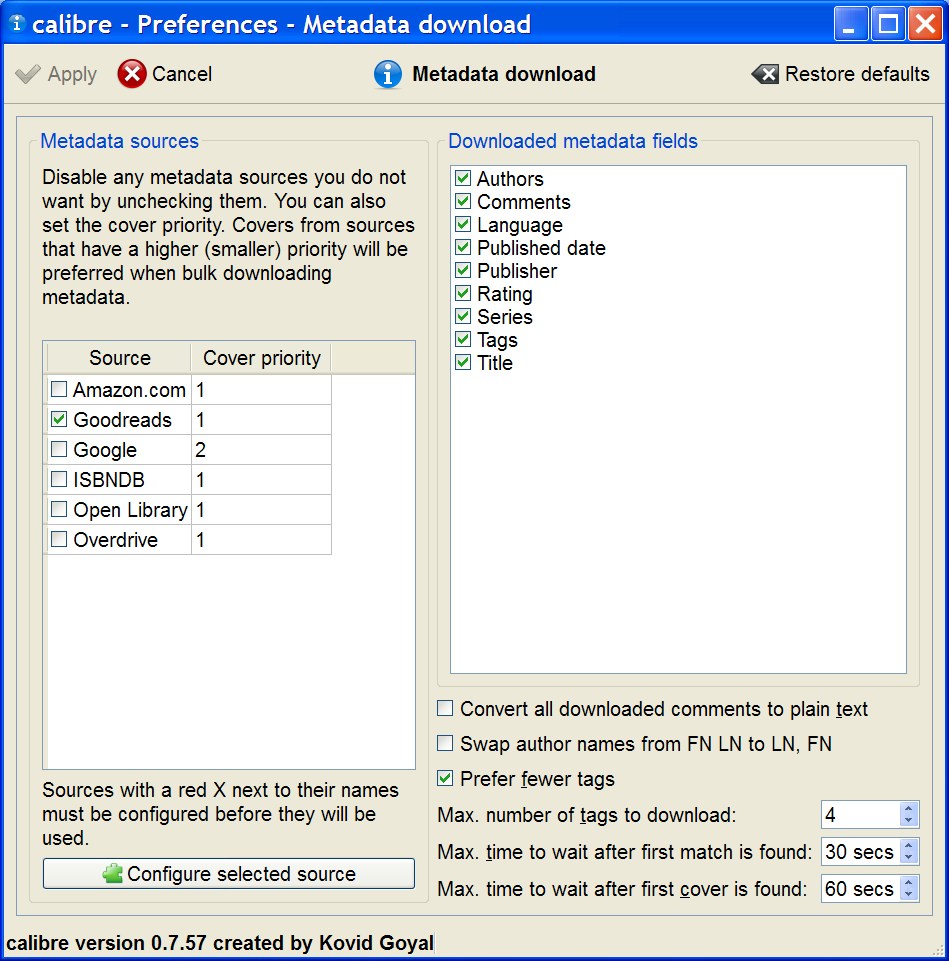Click the Restore defaults eraser icon

(x=765, y=74)
